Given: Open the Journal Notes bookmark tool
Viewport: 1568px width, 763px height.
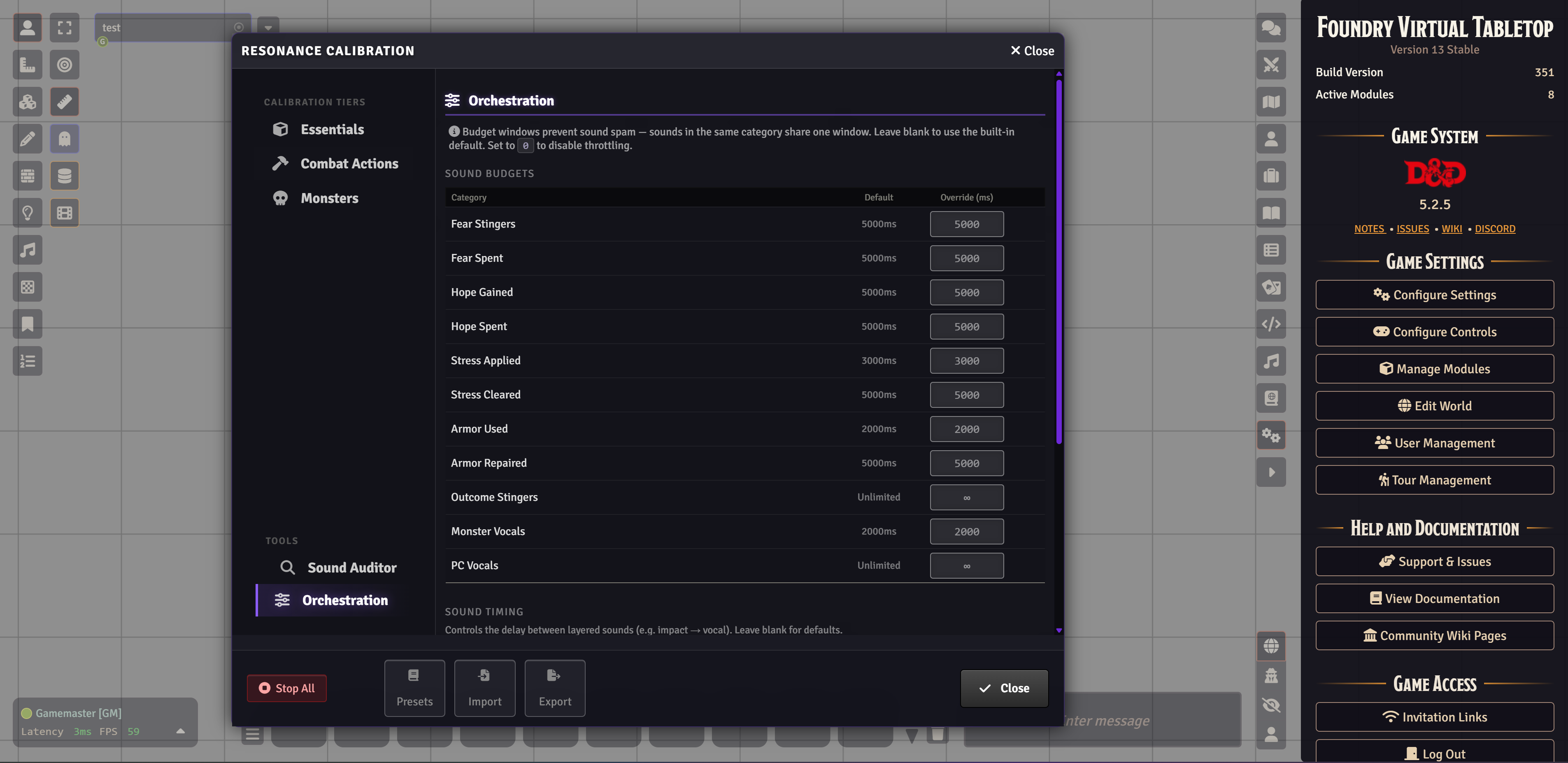Looking at the screenshot, I should 28,324.
